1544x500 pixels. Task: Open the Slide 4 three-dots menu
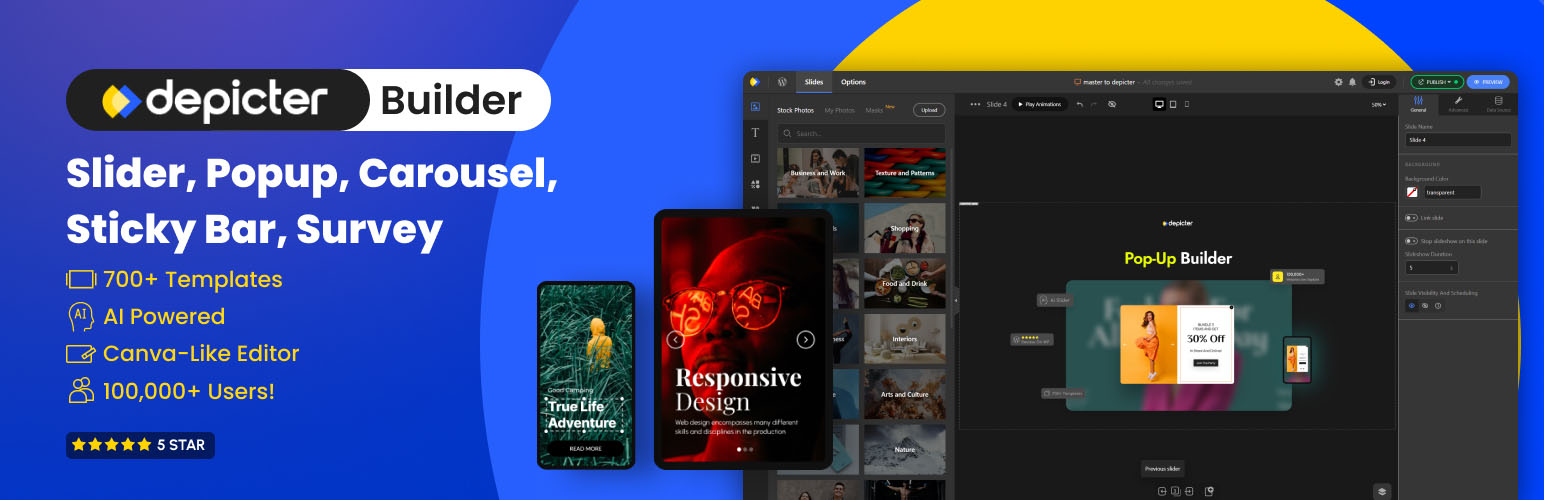pos(975,104)
